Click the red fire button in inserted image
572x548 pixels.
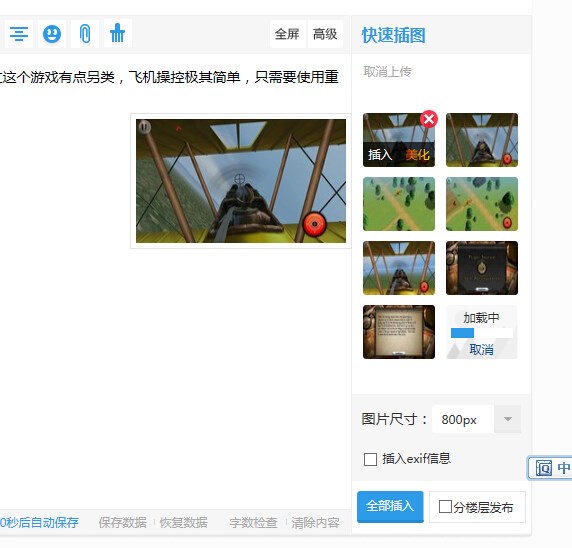coord(314,224)
